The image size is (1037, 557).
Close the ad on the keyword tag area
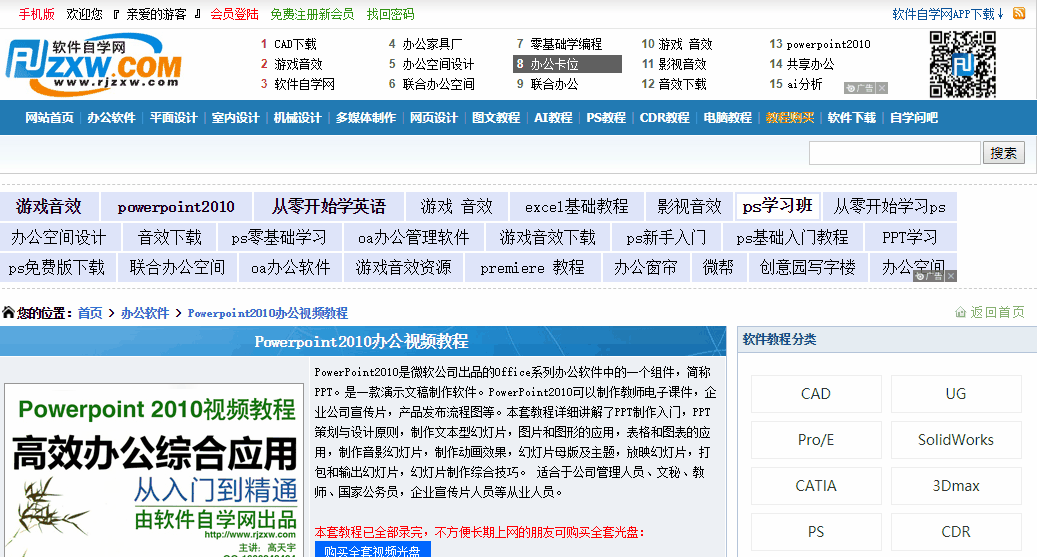951,276
